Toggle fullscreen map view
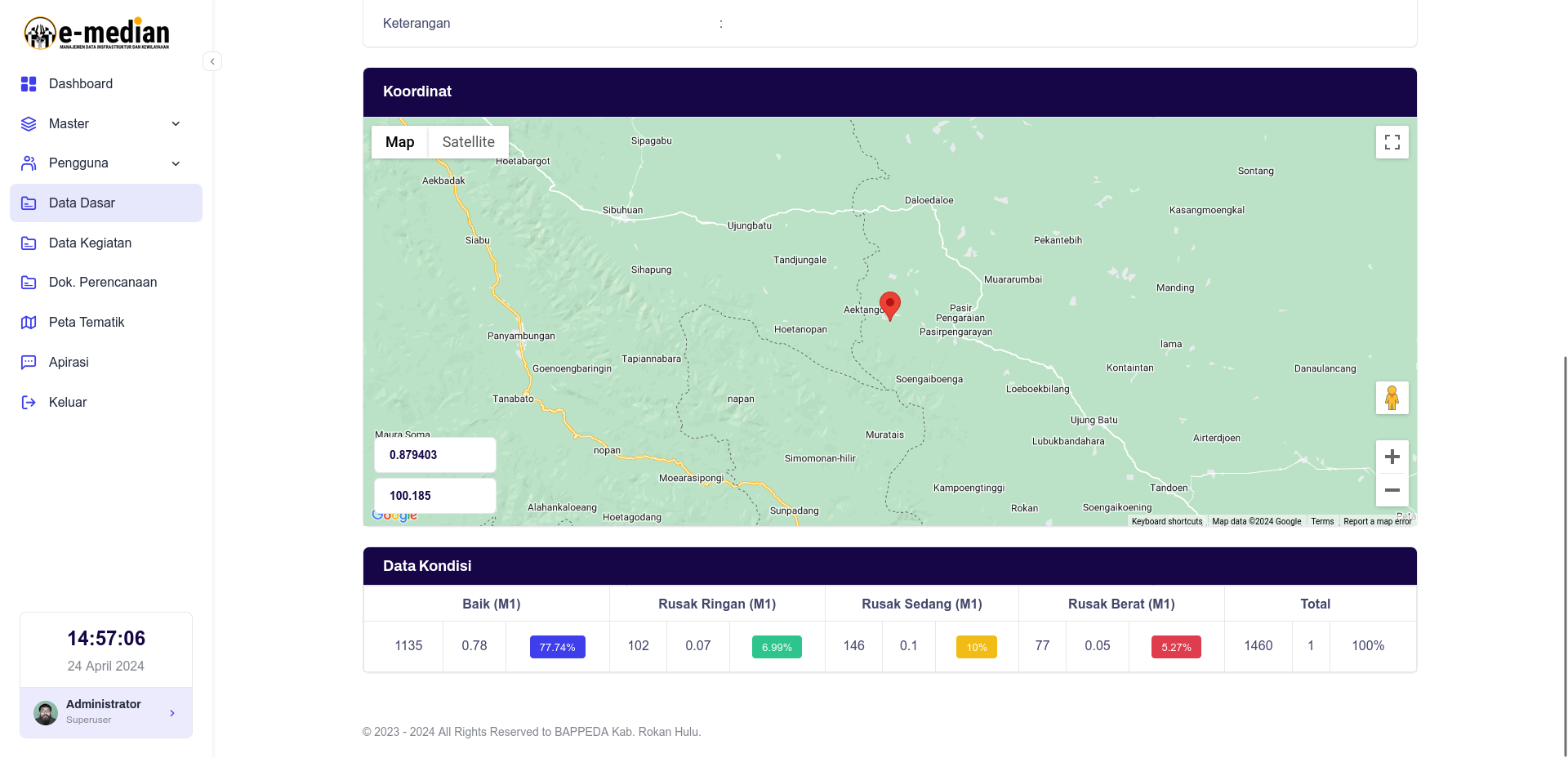 (x=1392, y=142)
